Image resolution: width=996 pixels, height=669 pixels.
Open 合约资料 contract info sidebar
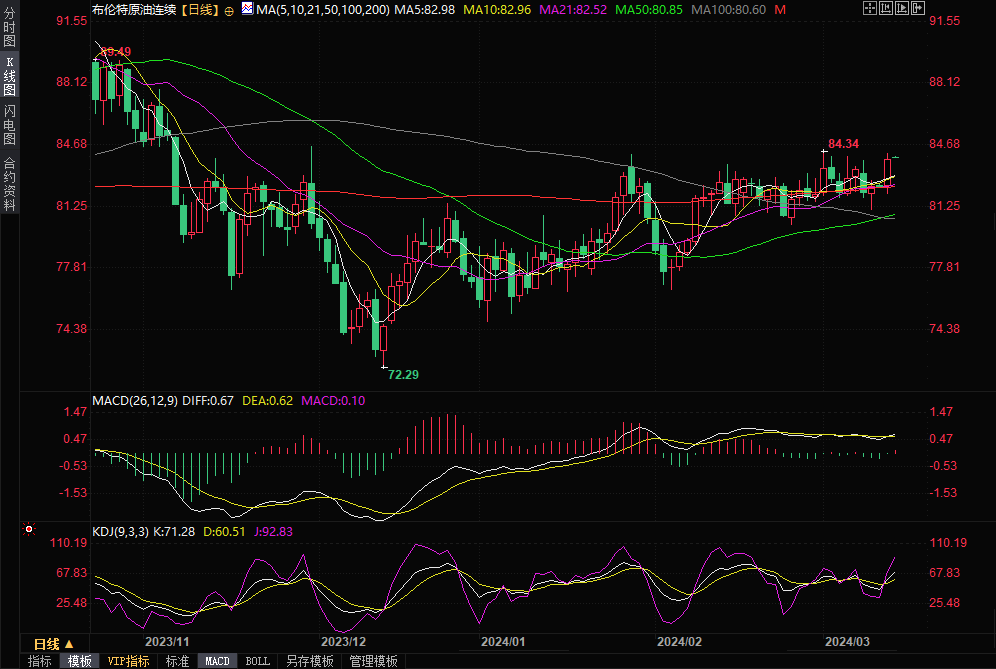[10, 183]
